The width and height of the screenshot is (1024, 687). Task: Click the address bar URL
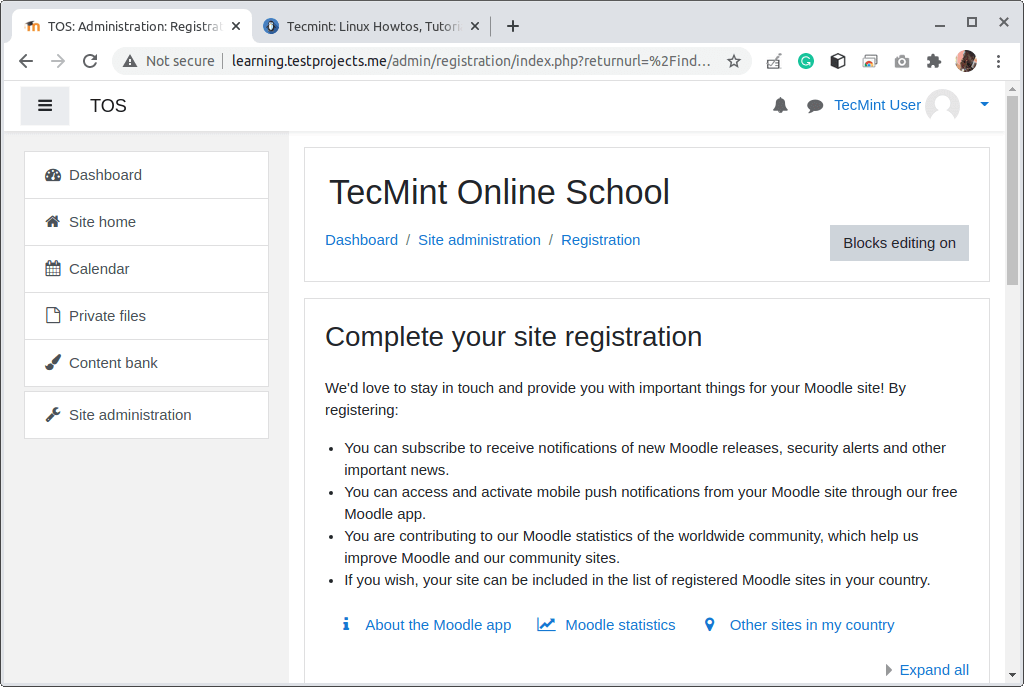[x=471, y=61]
